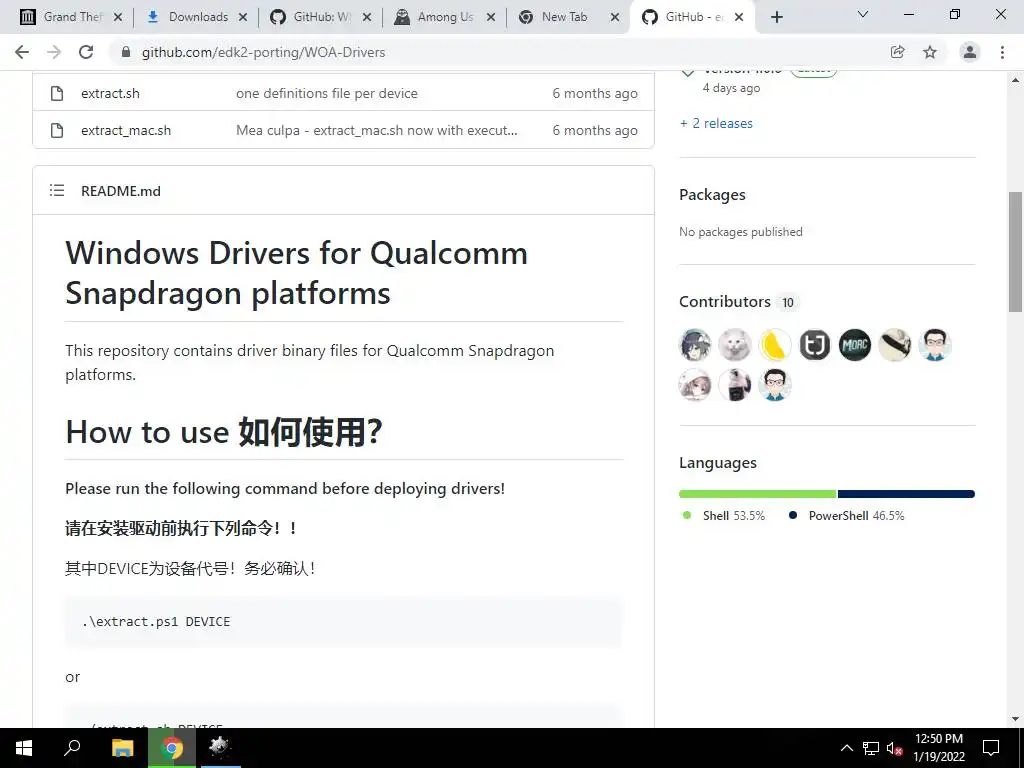Open the tab search chevron
The image size is (1024, 768).
(863, 14)
